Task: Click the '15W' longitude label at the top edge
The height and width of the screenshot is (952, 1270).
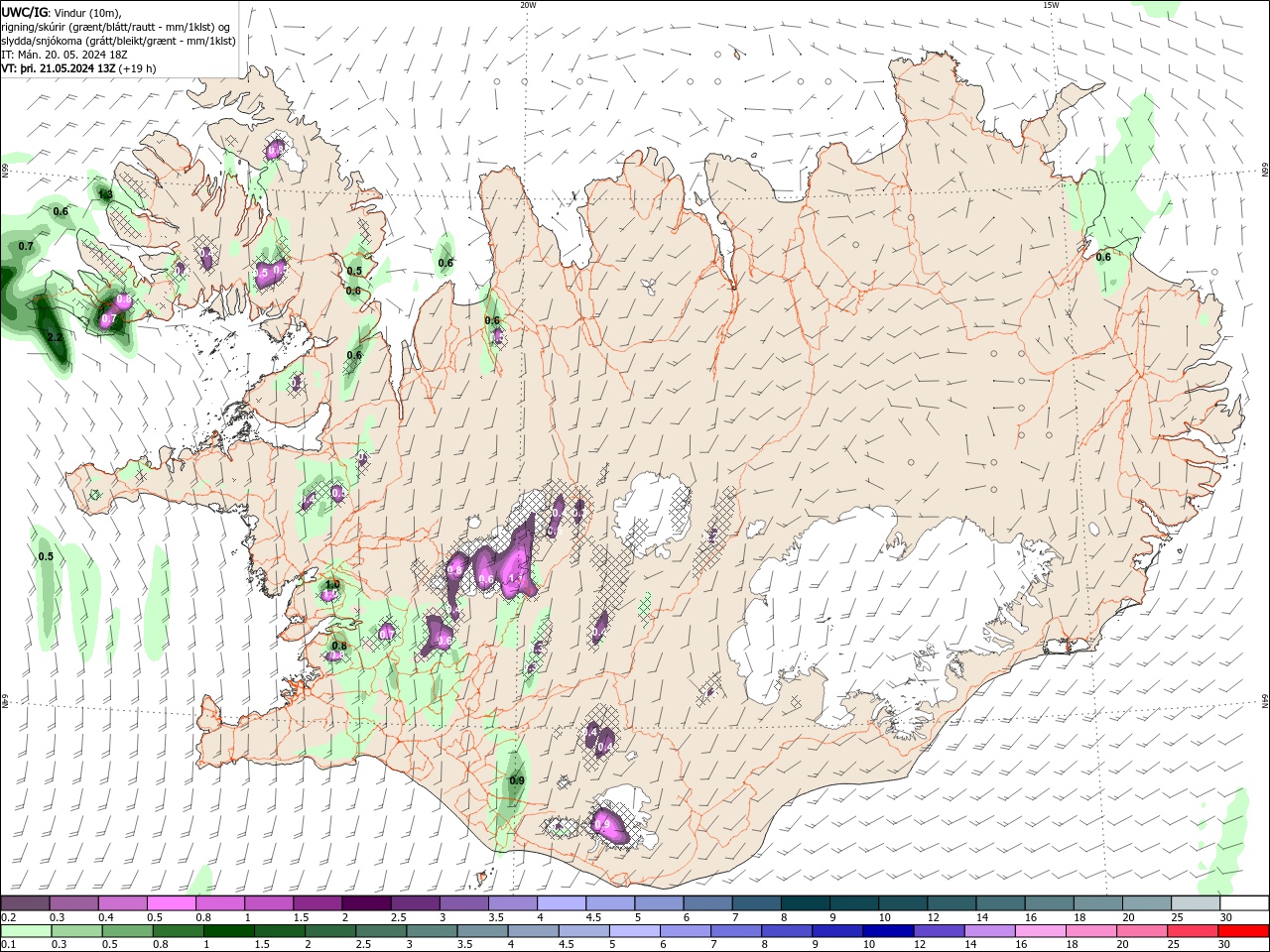Action: (x=1051, y=5)
